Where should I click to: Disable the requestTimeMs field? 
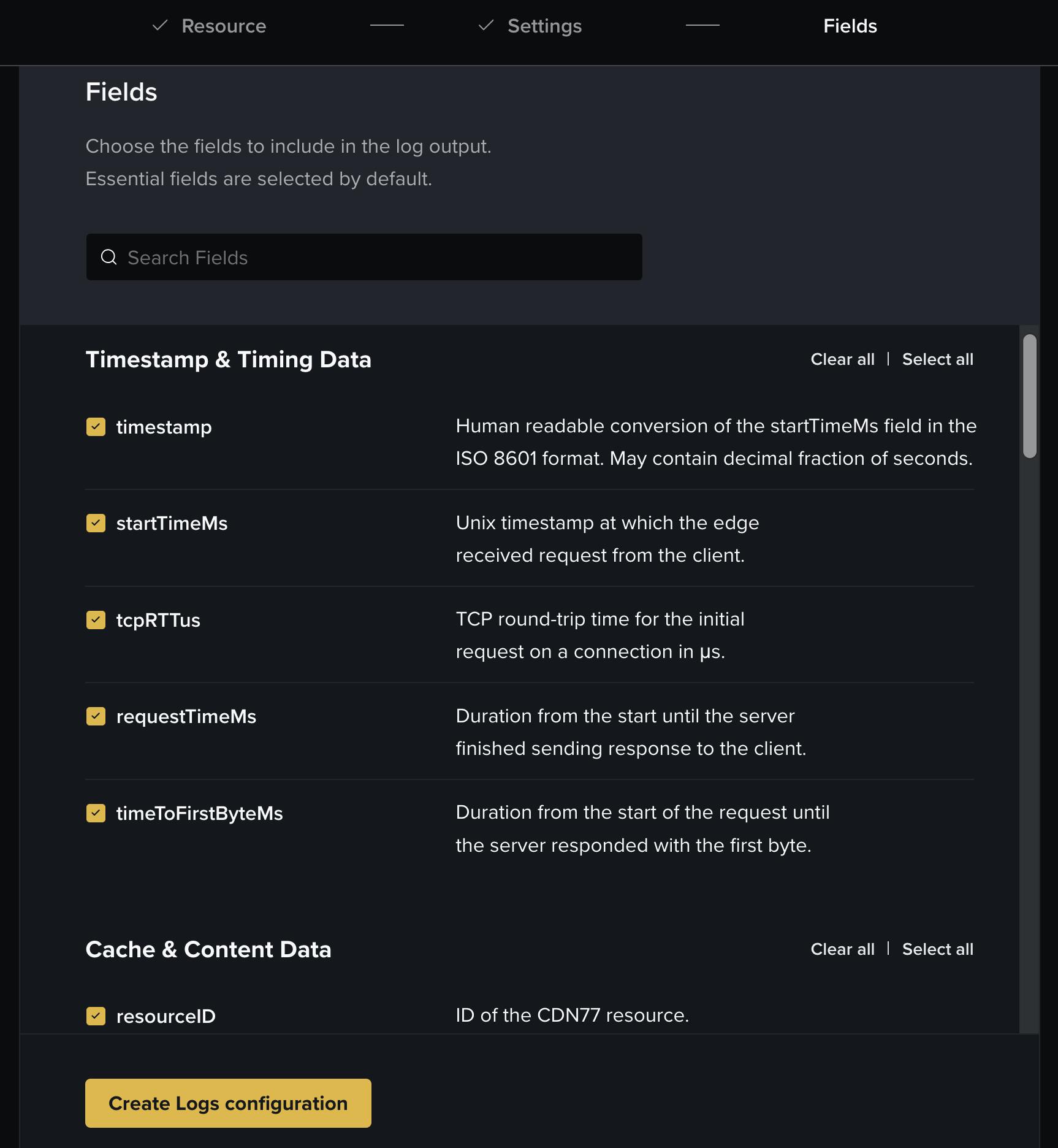(96, 716)
